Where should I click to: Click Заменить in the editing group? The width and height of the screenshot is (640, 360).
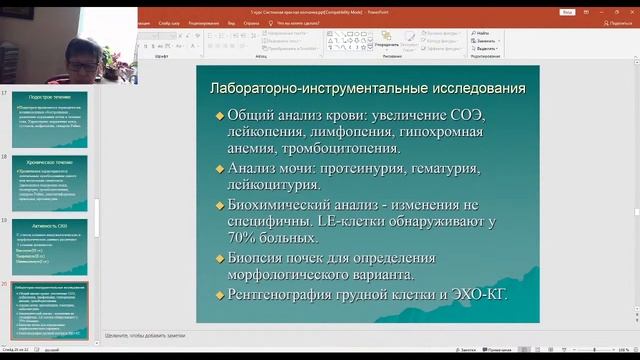[483, 41]
